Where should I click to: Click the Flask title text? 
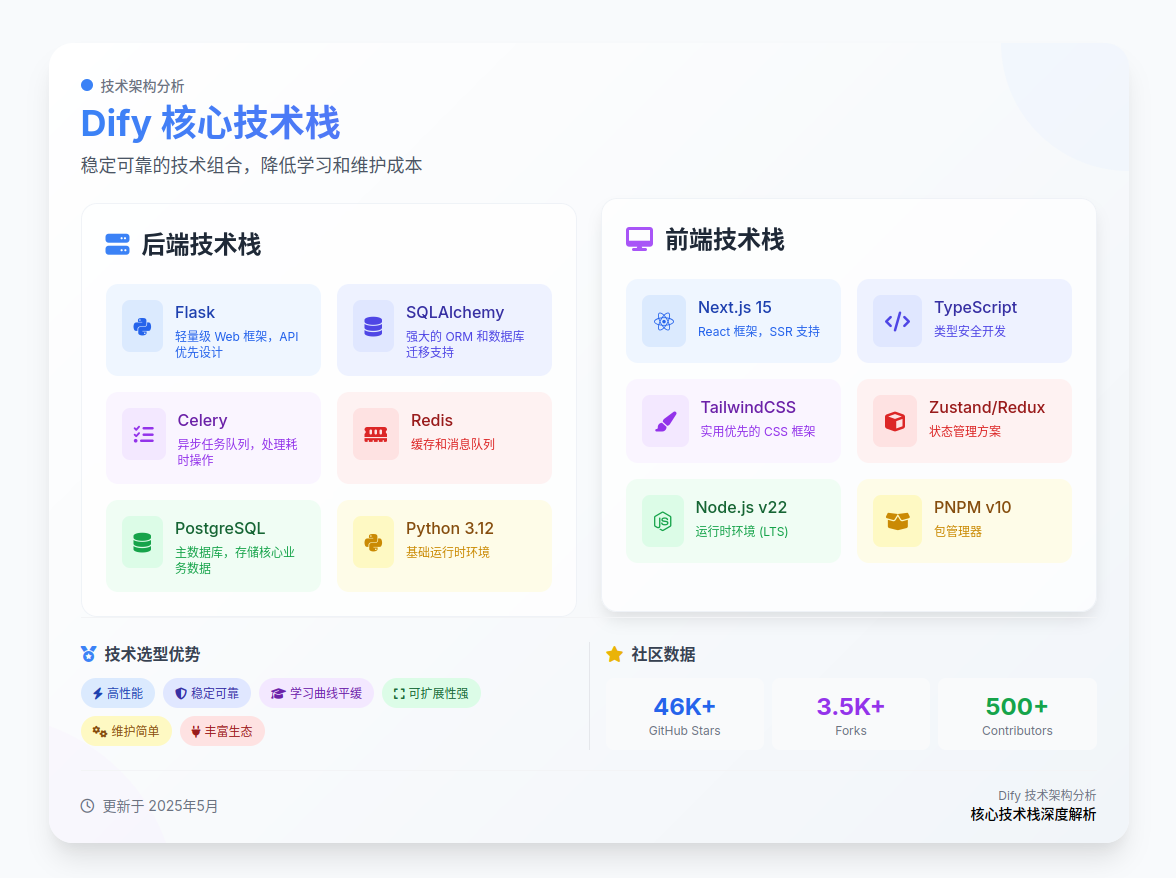[x=195, y=313]
